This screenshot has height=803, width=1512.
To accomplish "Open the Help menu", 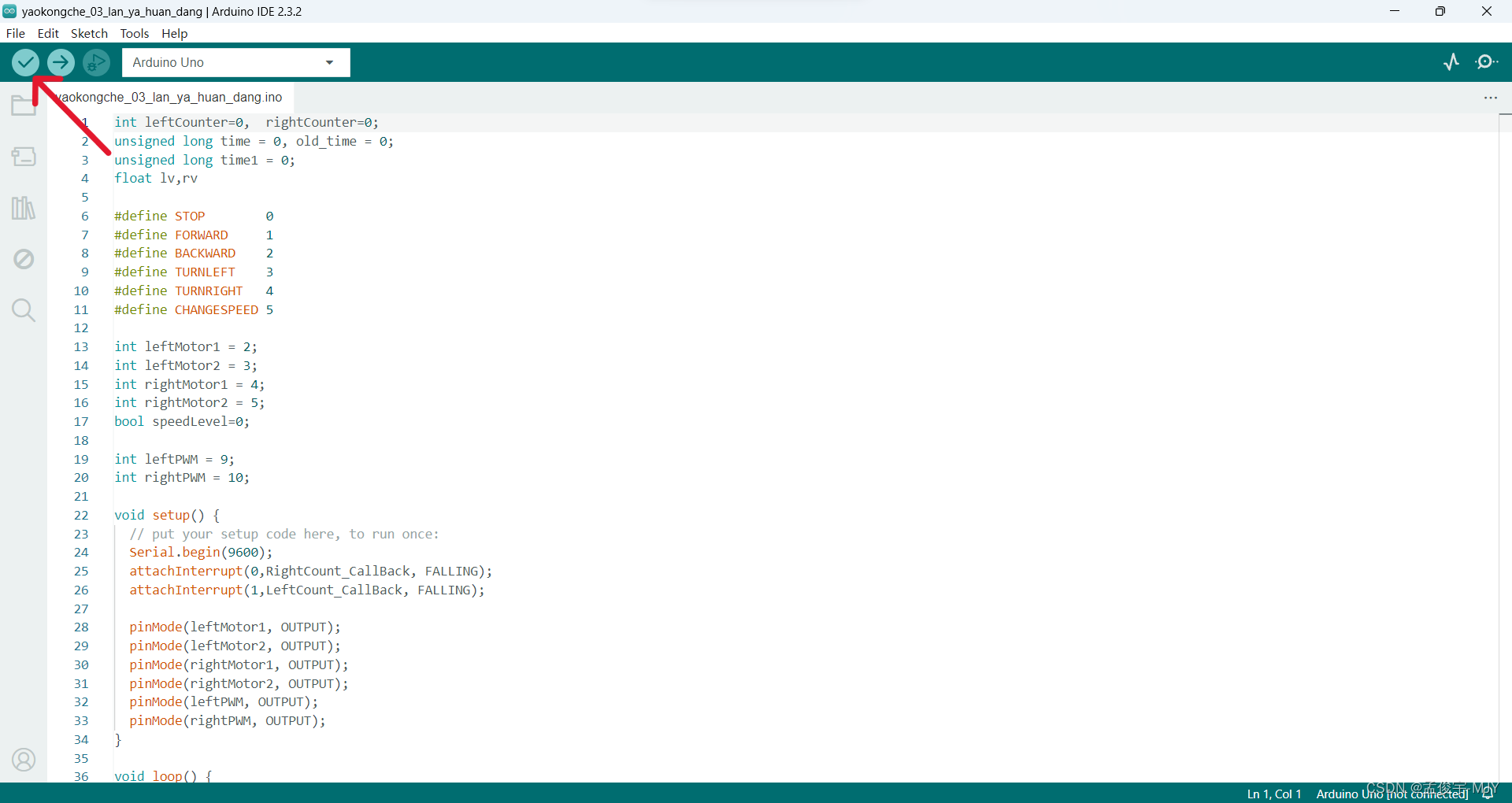I will (175, 33).
